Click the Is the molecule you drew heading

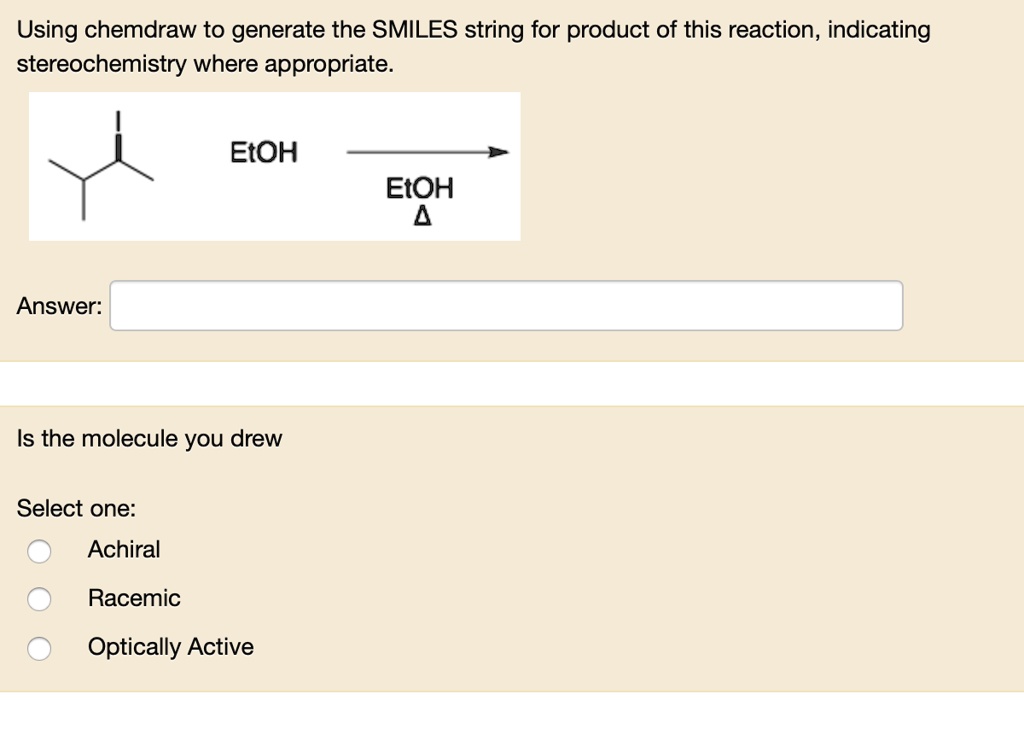[149, 438]
